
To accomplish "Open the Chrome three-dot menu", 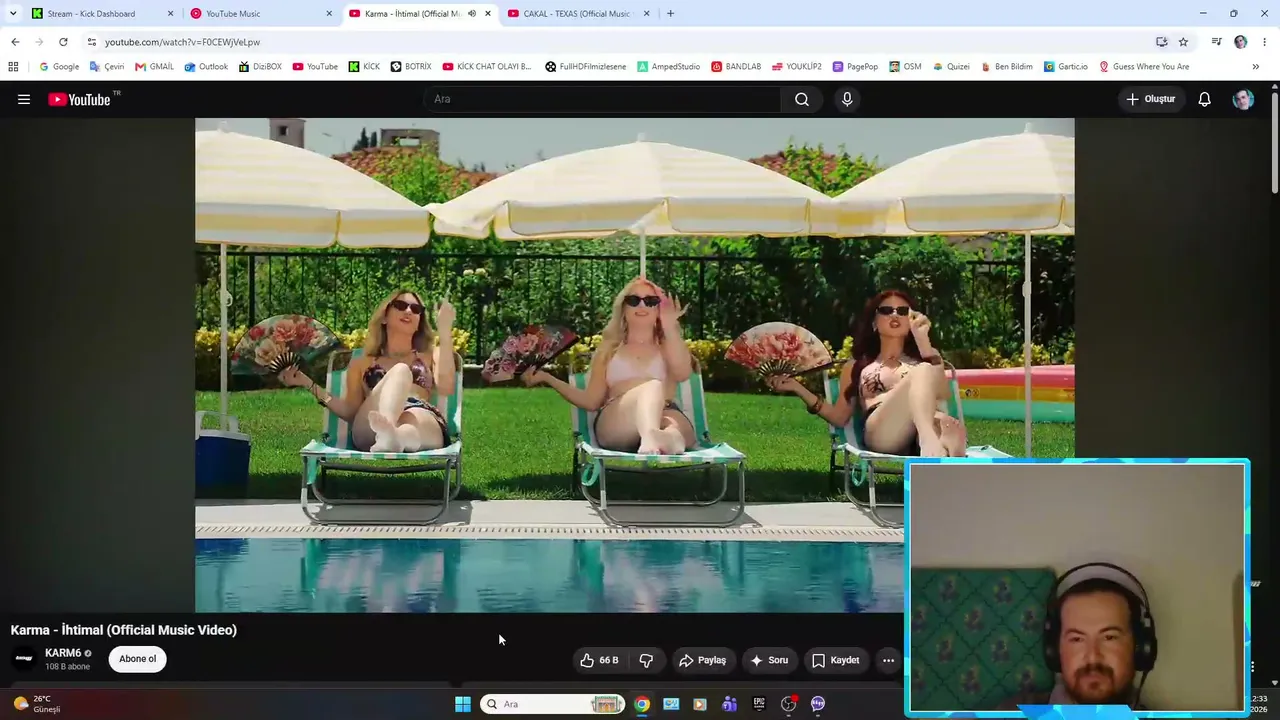I will (1265, 42).
